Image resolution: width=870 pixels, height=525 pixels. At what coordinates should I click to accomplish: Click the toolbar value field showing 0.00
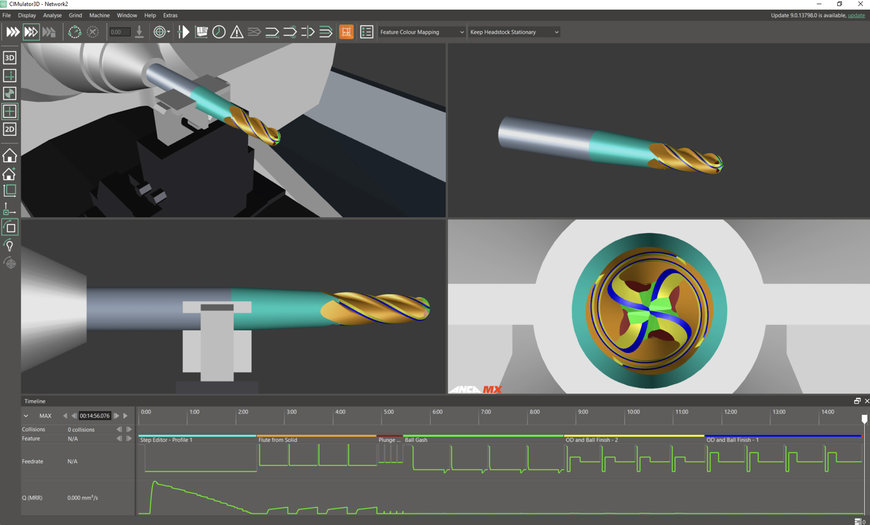(x=119, y=32)
